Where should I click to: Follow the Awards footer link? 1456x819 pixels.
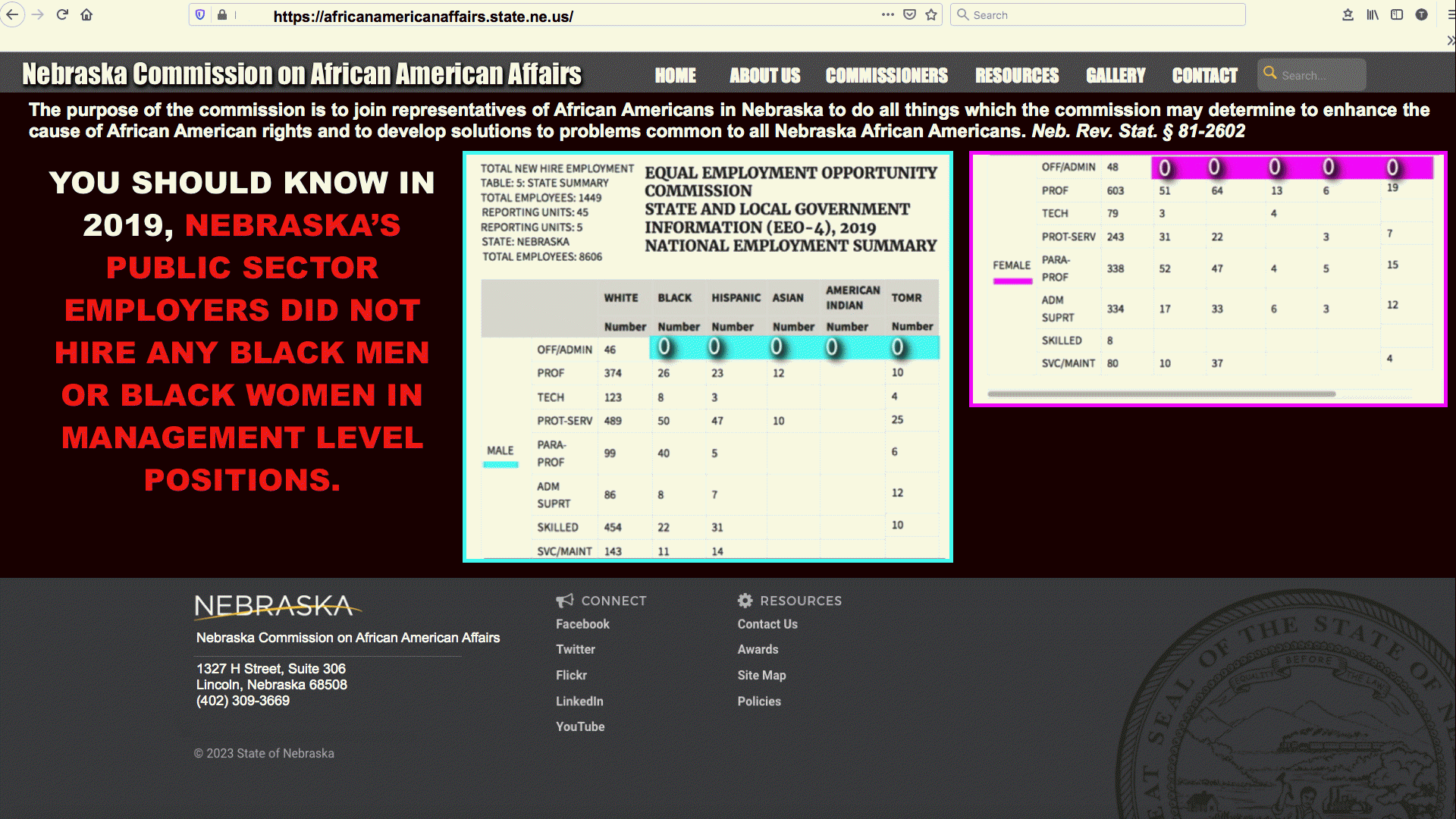coord(758,649)
